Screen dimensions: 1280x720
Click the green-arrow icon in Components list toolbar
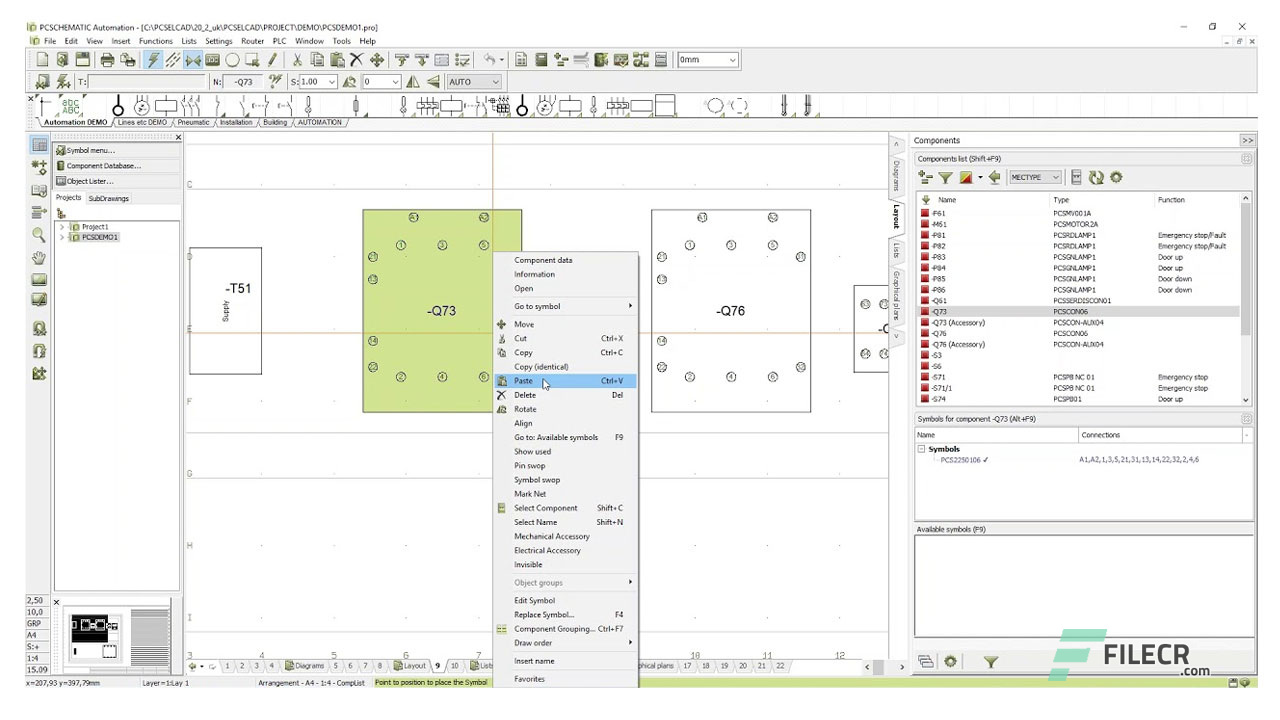pyautogui.click(x=994, y=177)
